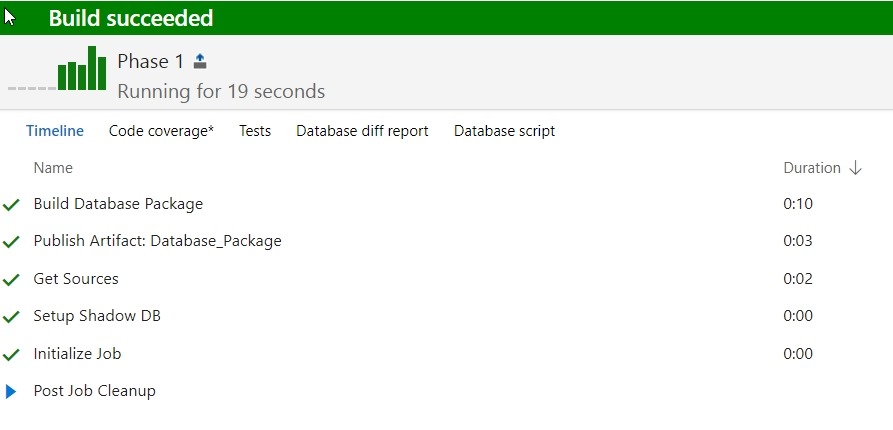The height and width of the screenshot is (430, 893).
Task: Click the Initialize Job success checkmark
Action: [x=12, y=354]
